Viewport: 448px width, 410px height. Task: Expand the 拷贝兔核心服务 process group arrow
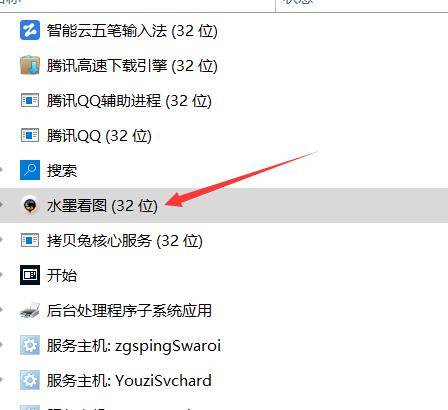[x=2, y=239]
